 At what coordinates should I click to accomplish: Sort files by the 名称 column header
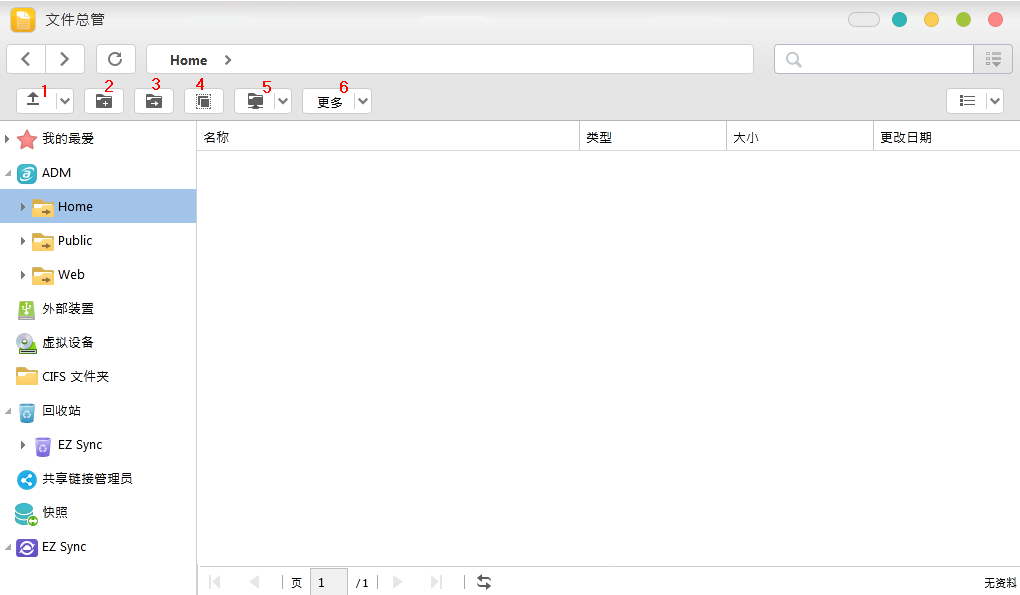pos(387,137)
